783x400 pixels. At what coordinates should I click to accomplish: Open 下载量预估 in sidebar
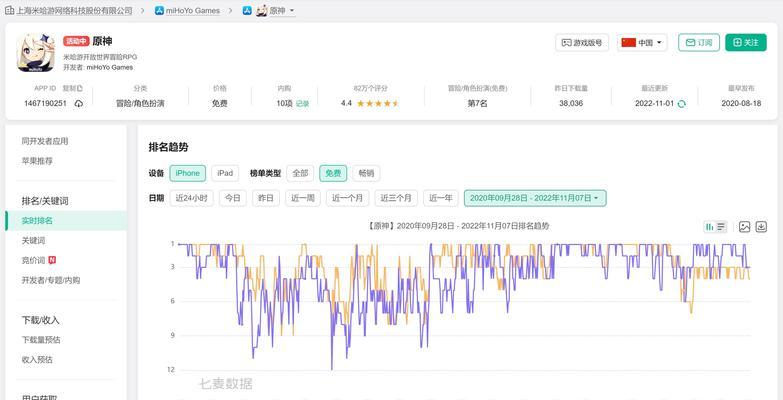coord(41,340)
